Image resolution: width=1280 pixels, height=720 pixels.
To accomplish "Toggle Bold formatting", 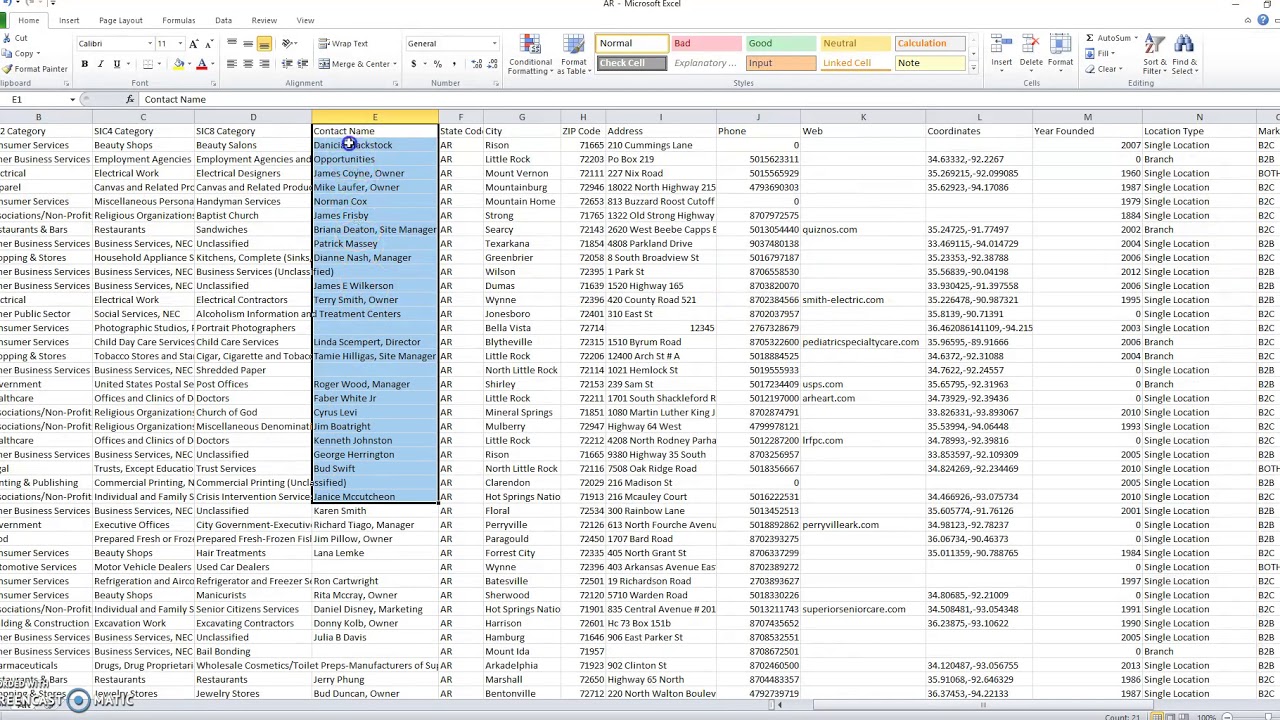I will tap(84, 64).
